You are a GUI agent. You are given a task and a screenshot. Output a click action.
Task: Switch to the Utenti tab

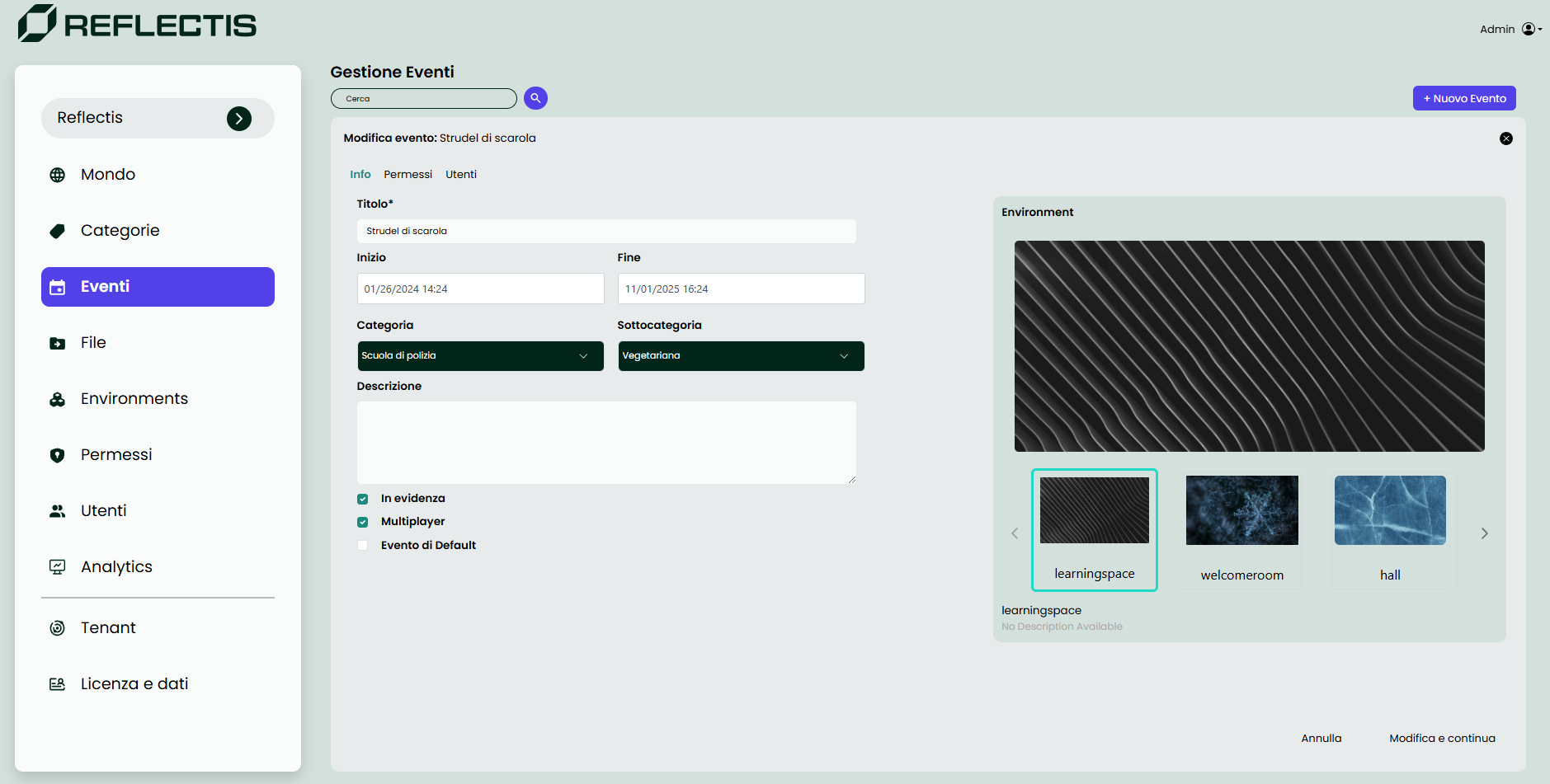pyautogui.click(x=461, y=174)
